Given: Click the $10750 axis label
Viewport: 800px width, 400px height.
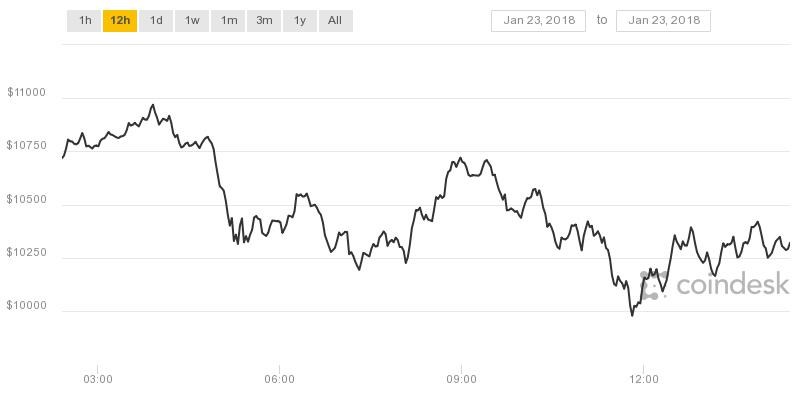Looking at the screenshot, I should click(26, 146).
